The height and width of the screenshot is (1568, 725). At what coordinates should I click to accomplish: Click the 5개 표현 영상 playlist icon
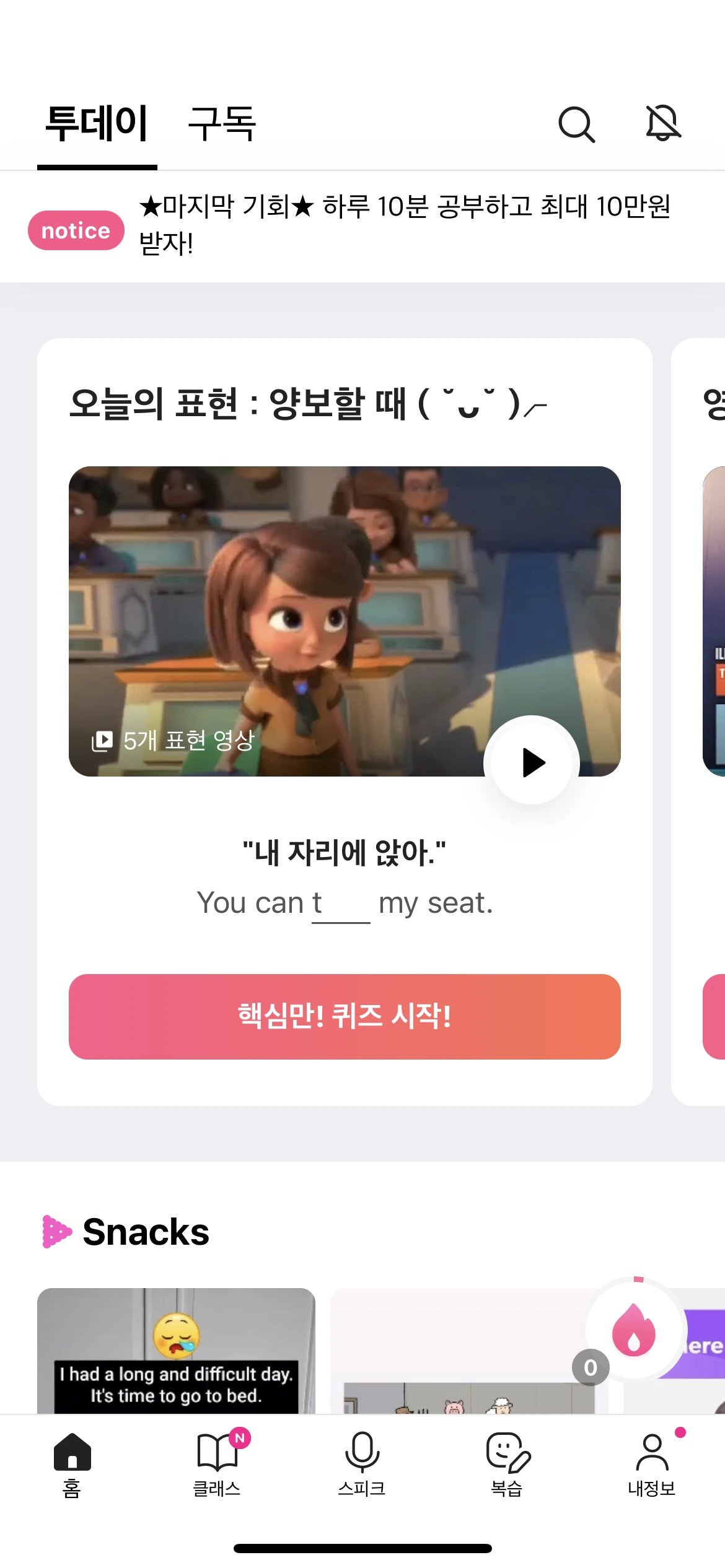[x=102, y=741]
